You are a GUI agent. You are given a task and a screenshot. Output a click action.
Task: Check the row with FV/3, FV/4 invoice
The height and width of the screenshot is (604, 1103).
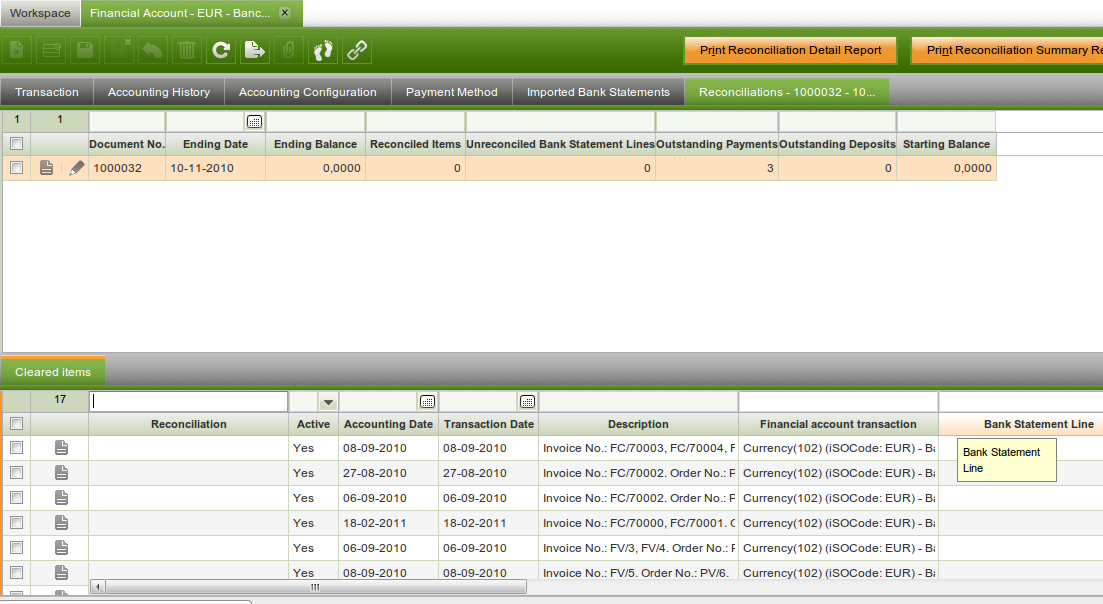tap(16, 547)
